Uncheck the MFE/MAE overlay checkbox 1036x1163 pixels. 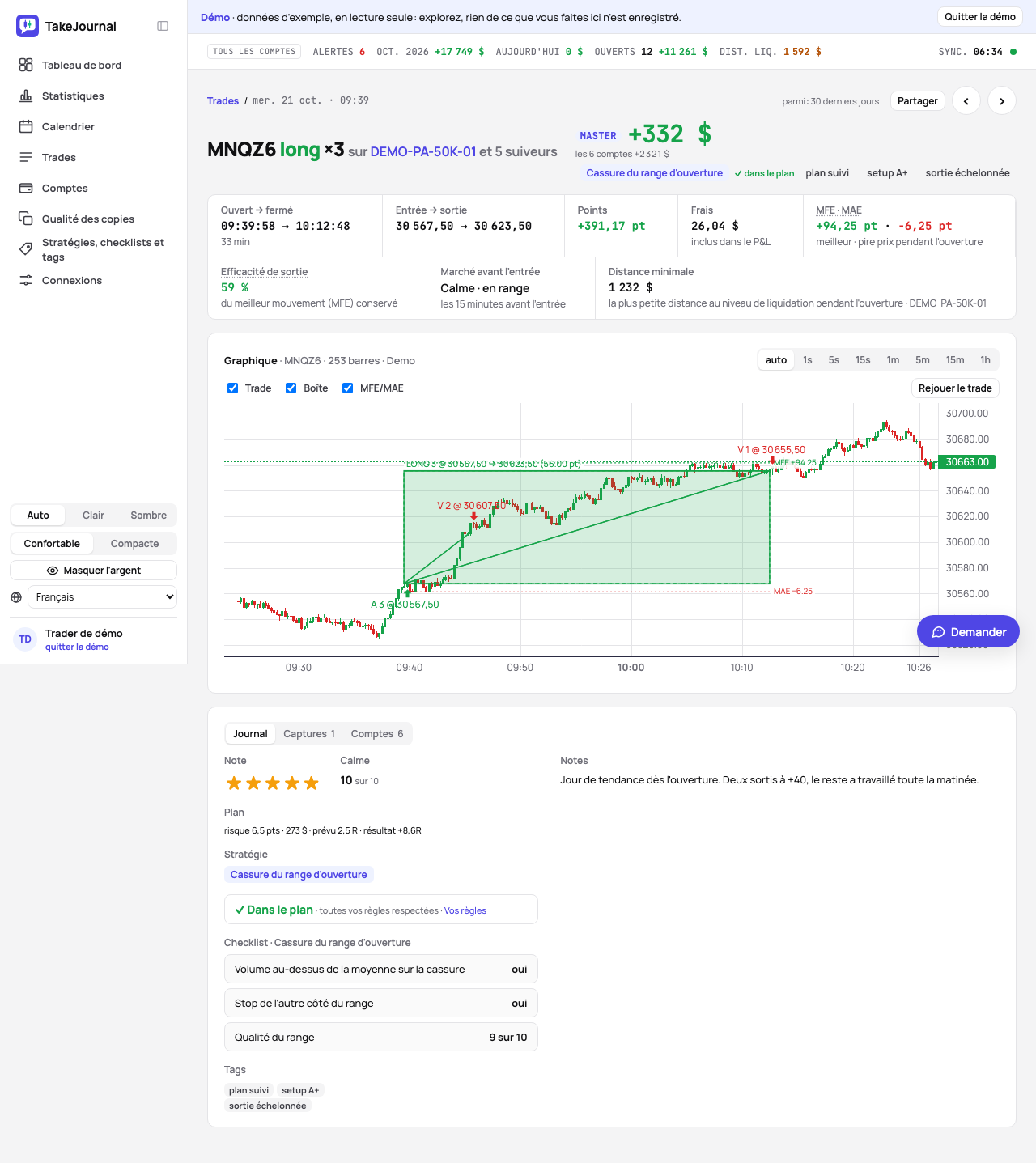348,388
